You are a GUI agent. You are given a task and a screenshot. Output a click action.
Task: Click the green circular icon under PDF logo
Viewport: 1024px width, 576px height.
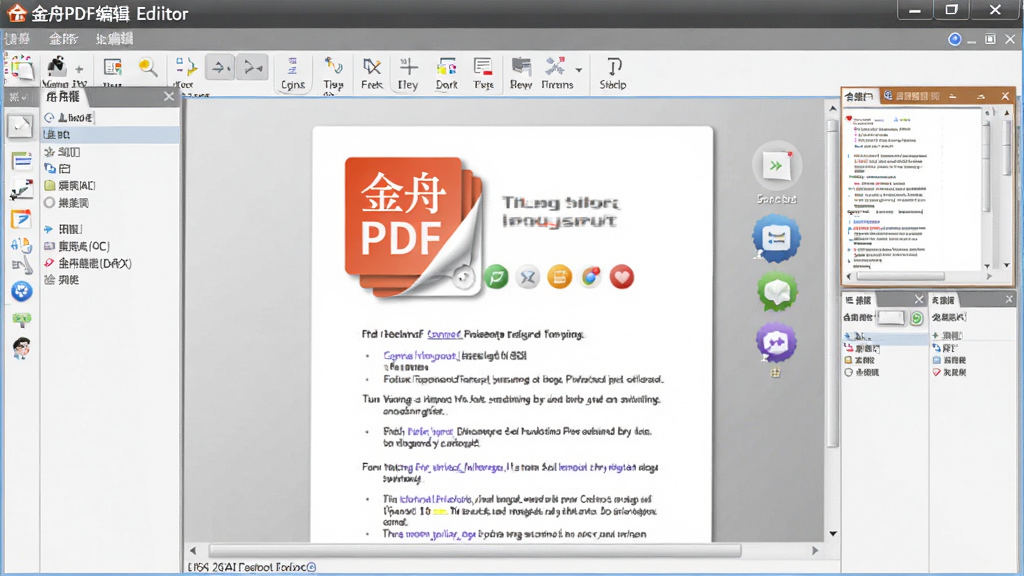pyautogui.click(x=496, y=277)
